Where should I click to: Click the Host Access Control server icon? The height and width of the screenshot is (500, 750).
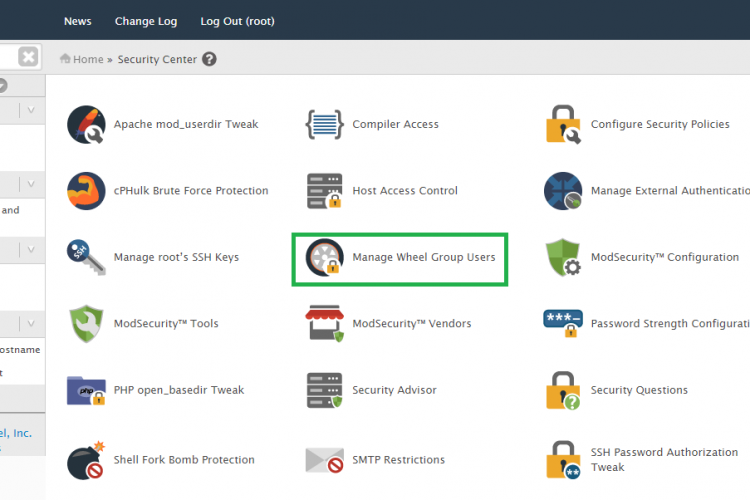coord(324,191)
